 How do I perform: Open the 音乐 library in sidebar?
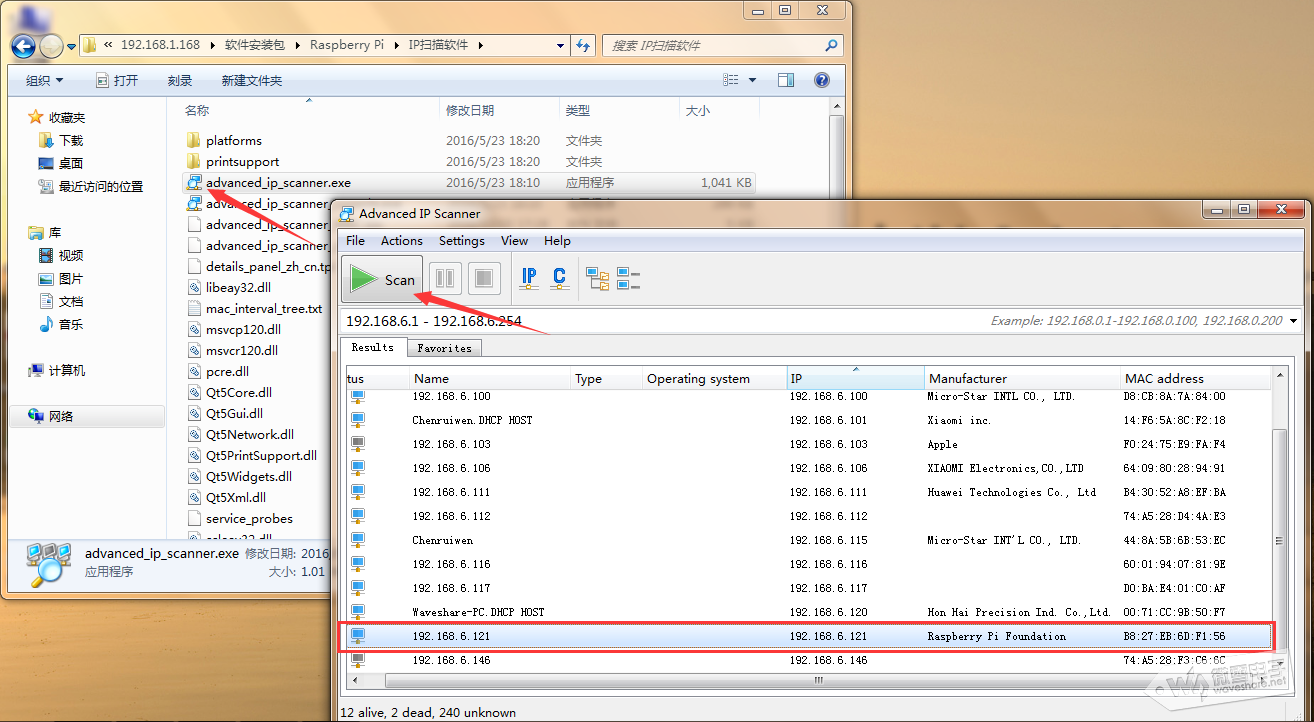pyautogui.click(x=71, y=324)
